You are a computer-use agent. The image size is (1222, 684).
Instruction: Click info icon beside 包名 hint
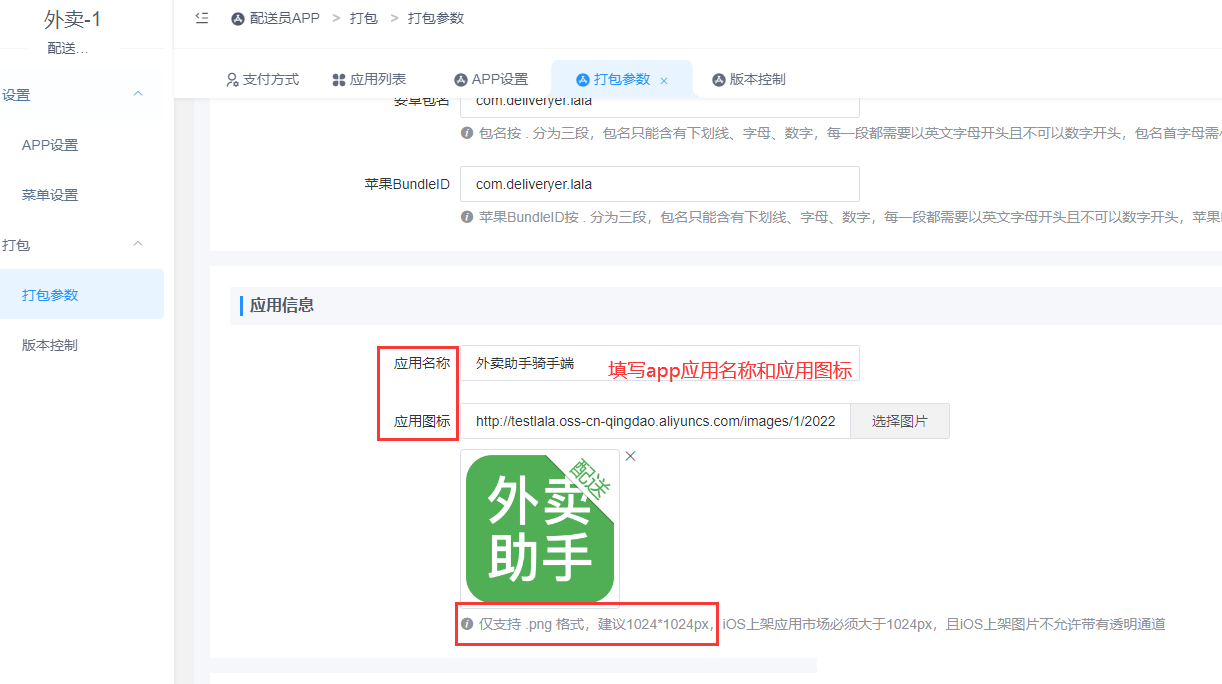[467, 132]
